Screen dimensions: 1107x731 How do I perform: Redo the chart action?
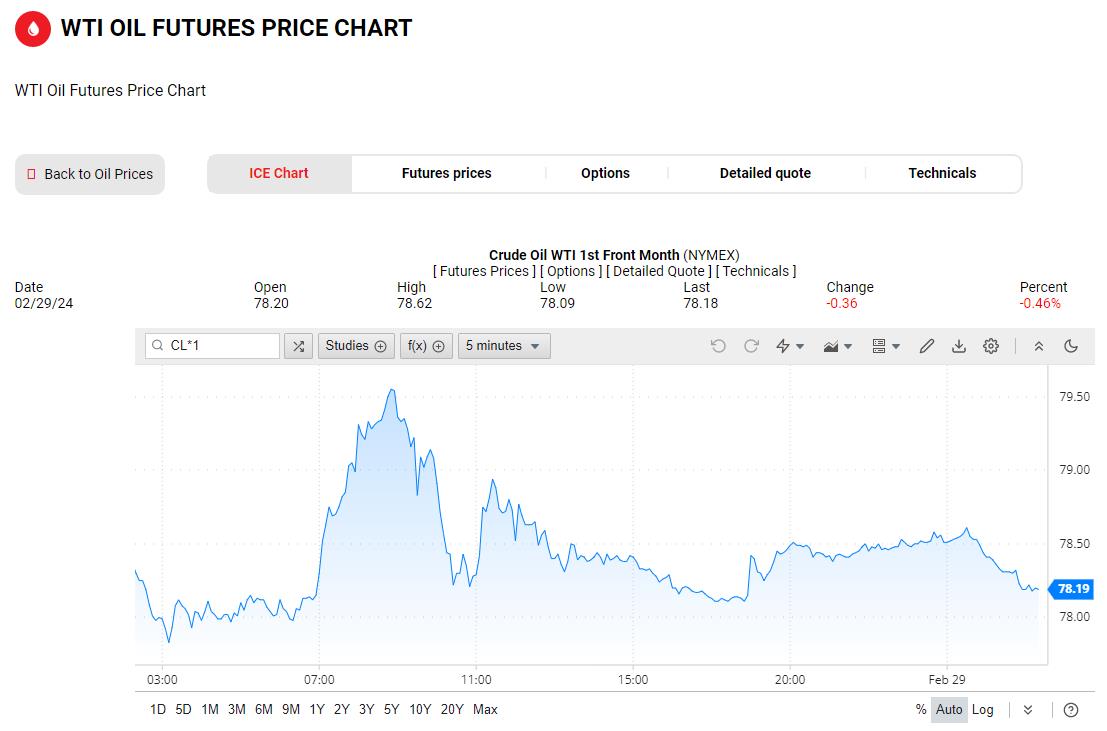(751, 346)
